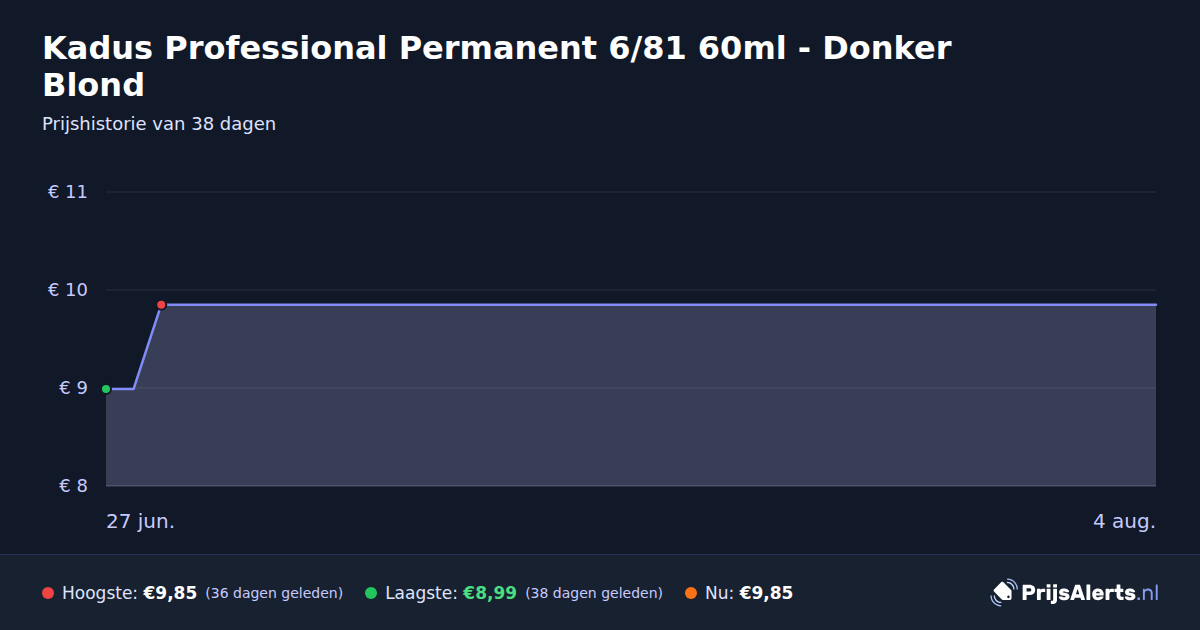Screen dimensions: 1200x630
Task: Click the product title Kadus Professional Permanent
Action: tap(497, 66)
